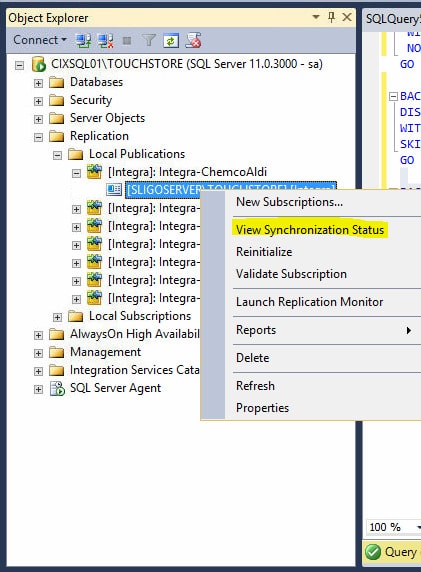Viewport: 421px width, 572px height.
Task: Select the Security tree item
Action: coord(91,100)
